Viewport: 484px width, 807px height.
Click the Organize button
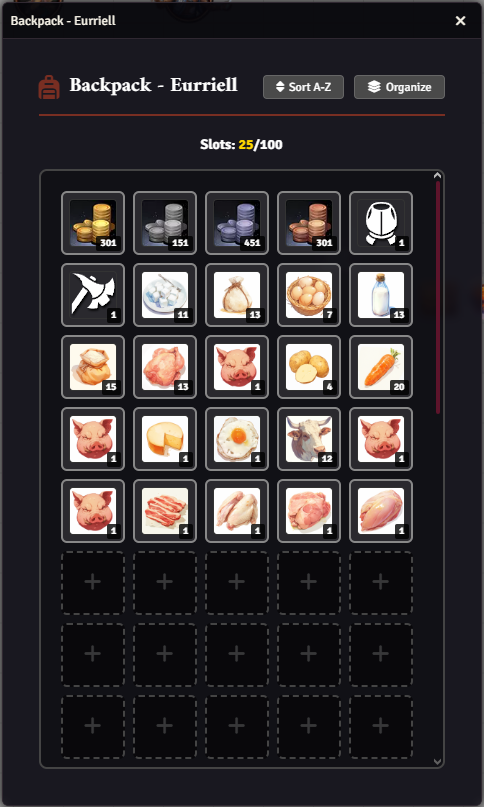(x=400, y=87)
